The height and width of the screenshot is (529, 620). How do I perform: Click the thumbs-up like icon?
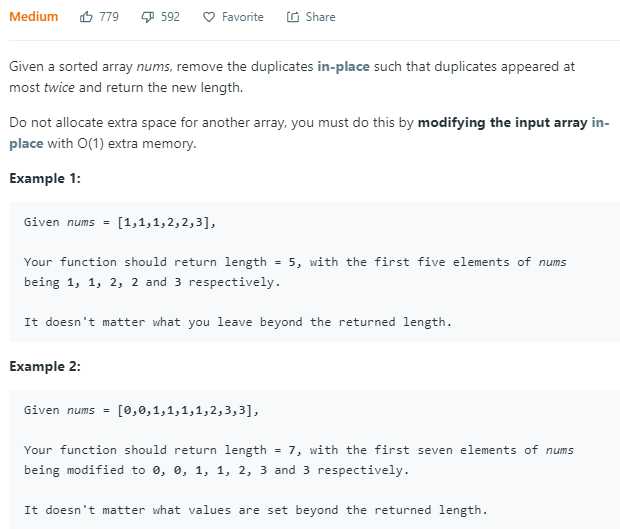86,17
